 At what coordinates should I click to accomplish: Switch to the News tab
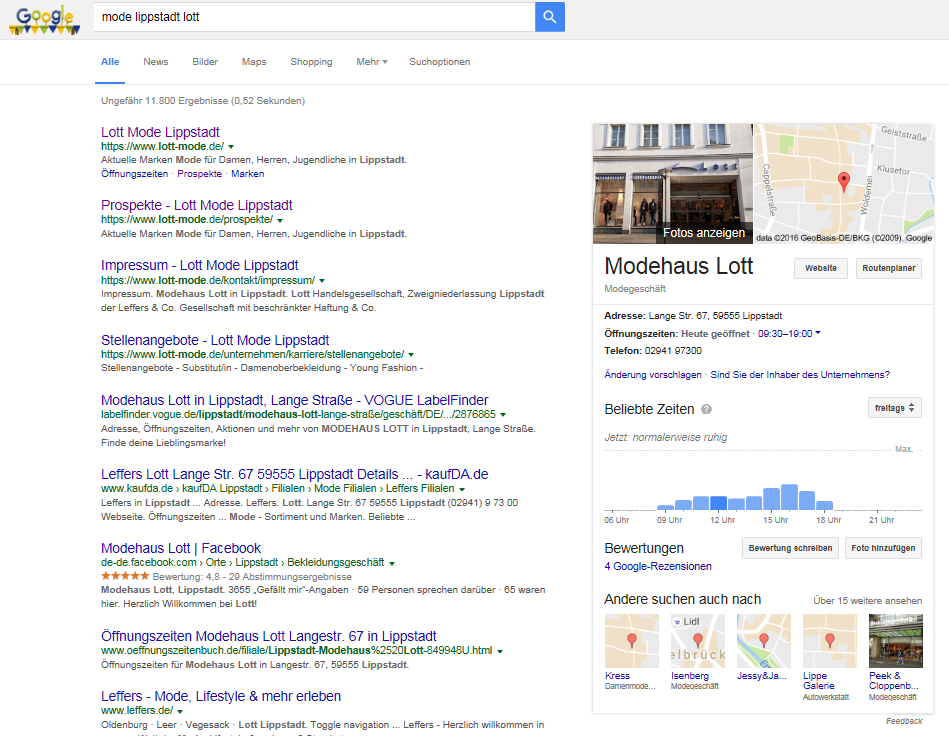pyautogui.click(x=156, y=62)
